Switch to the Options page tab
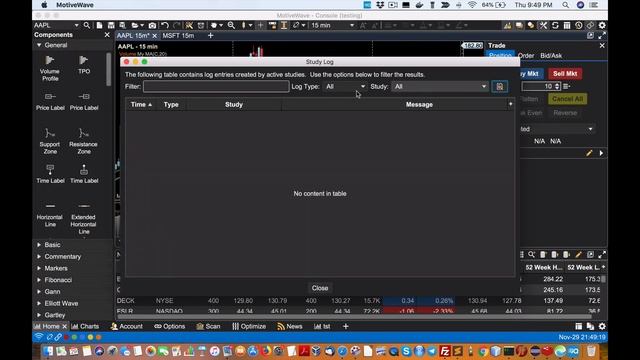Image resolution: width=640 pixels, height=360 pixels. pos(169,326)
